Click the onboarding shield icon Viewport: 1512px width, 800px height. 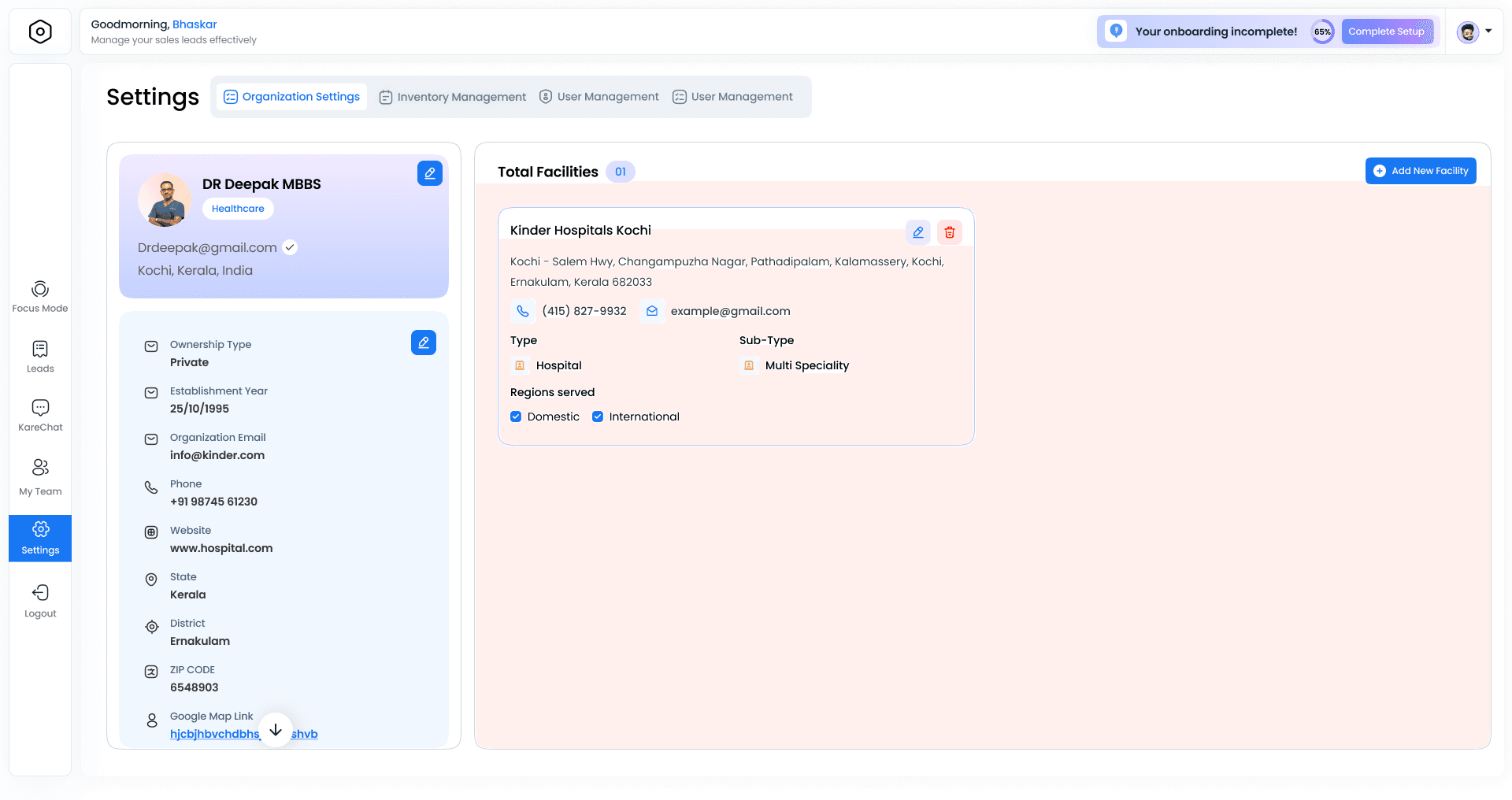(x=1116, y=31)
